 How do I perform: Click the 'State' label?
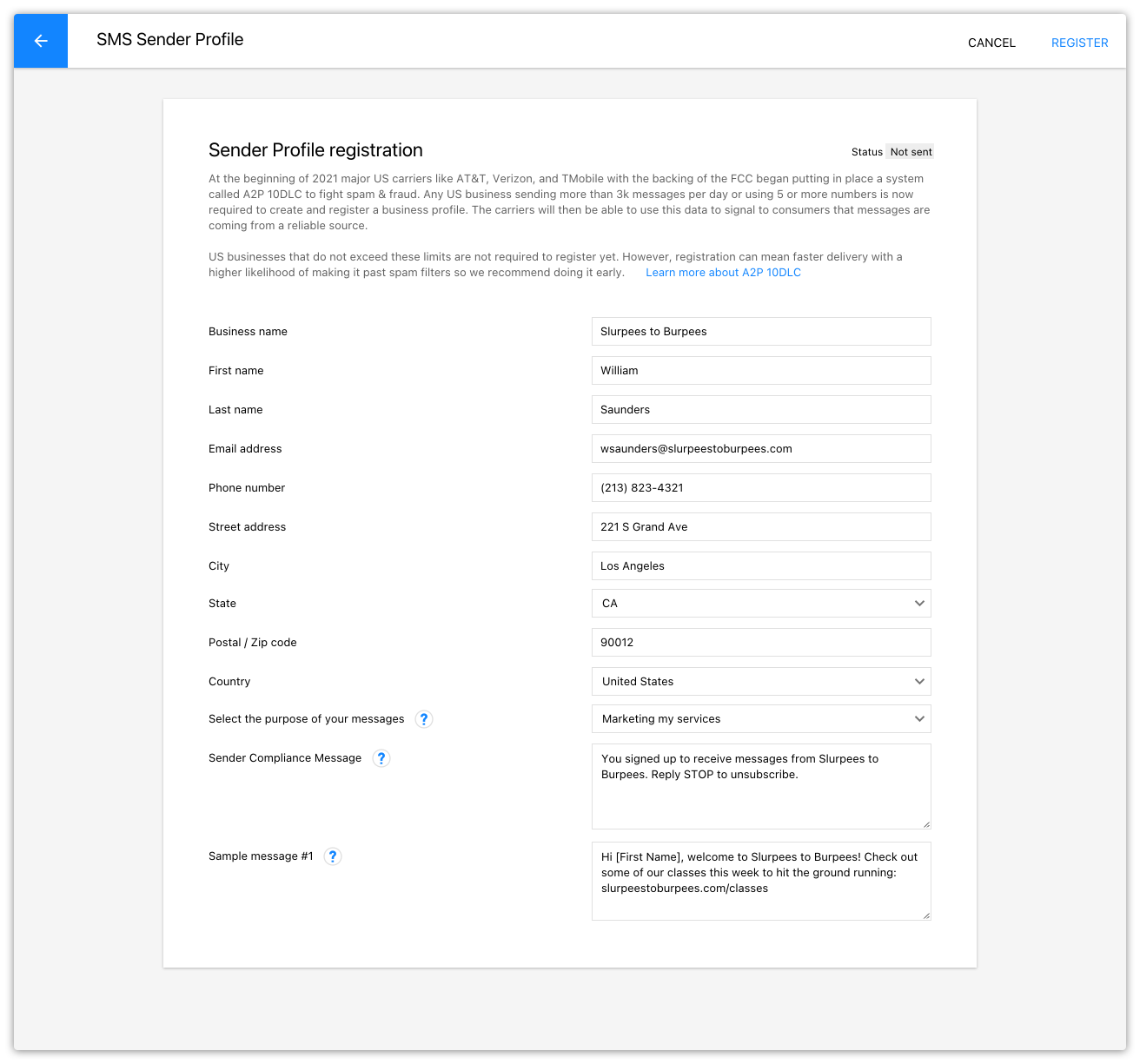click(222, 604)
